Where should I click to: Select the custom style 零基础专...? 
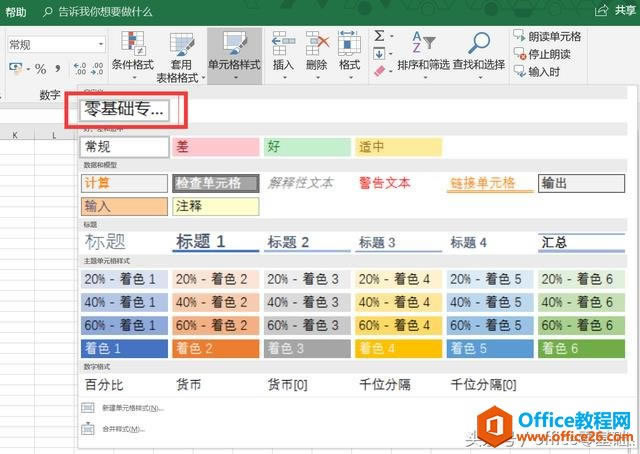tap(124, 109)
